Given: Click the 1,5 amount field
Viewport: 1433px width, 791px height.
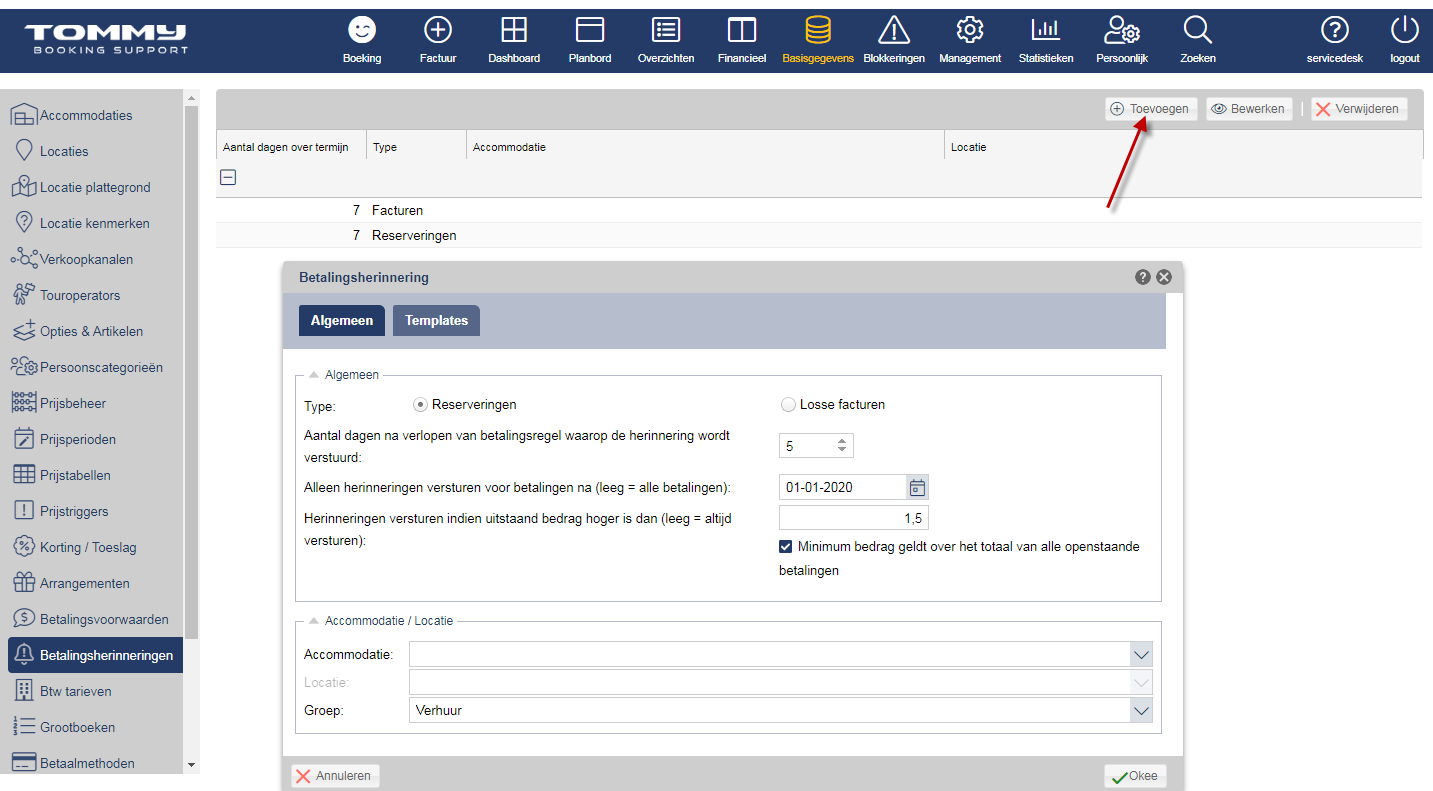Looking at the screenshot, I should 854,517.
